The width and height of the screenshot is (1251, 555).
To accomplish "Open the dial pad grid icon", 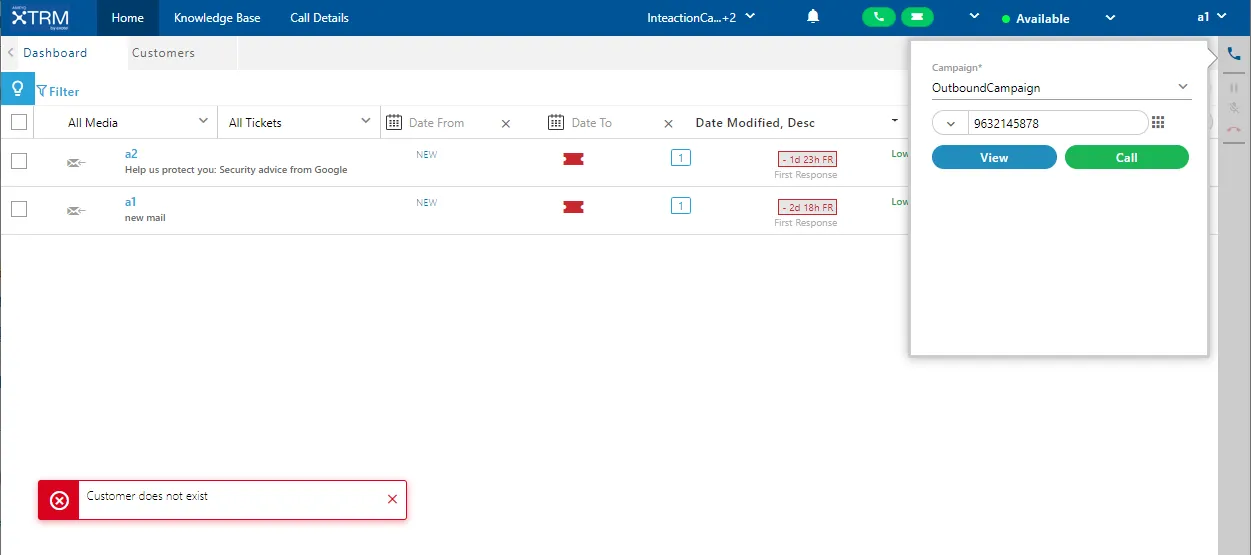I will point(1158,122).
